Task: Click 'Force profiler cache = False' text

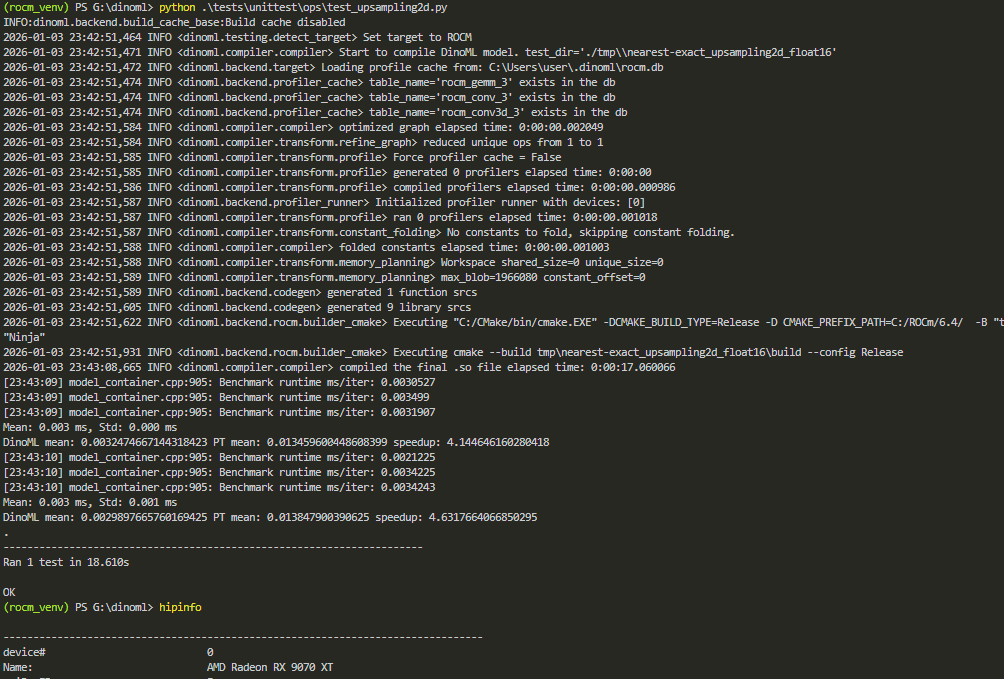Action: point(477,158)
